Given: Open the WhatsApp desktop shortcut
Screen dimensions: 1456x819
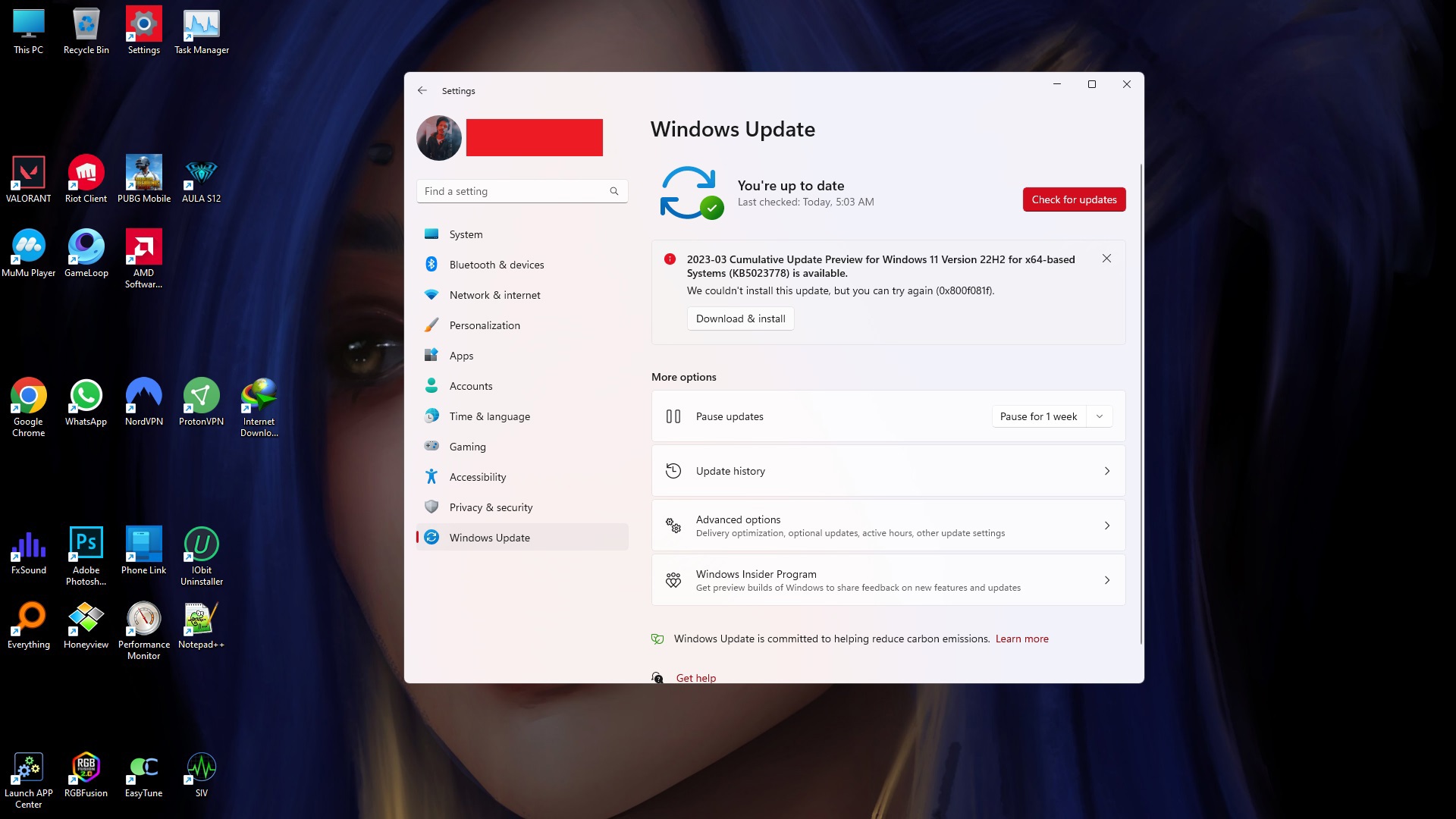Looking at the screenshot, I should 86,403.
